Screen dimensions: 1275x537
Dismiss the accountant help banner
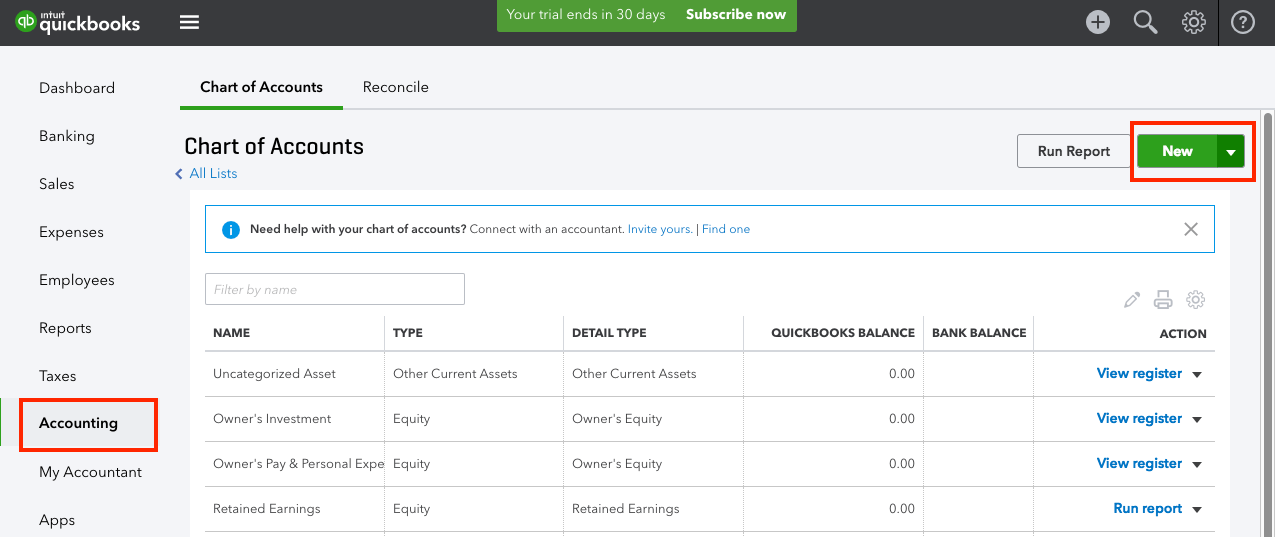coord(1191,229)
